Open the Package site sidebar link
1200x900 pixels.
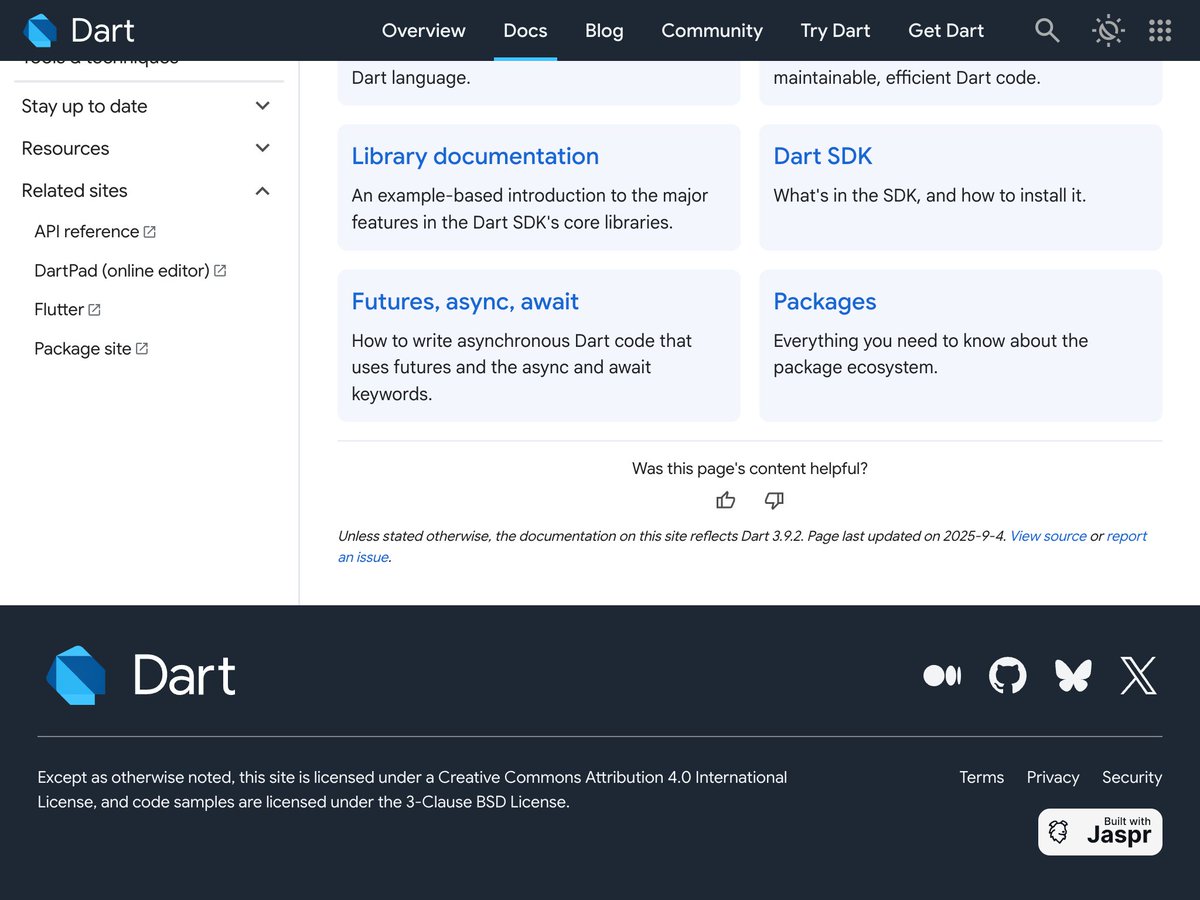91,348
